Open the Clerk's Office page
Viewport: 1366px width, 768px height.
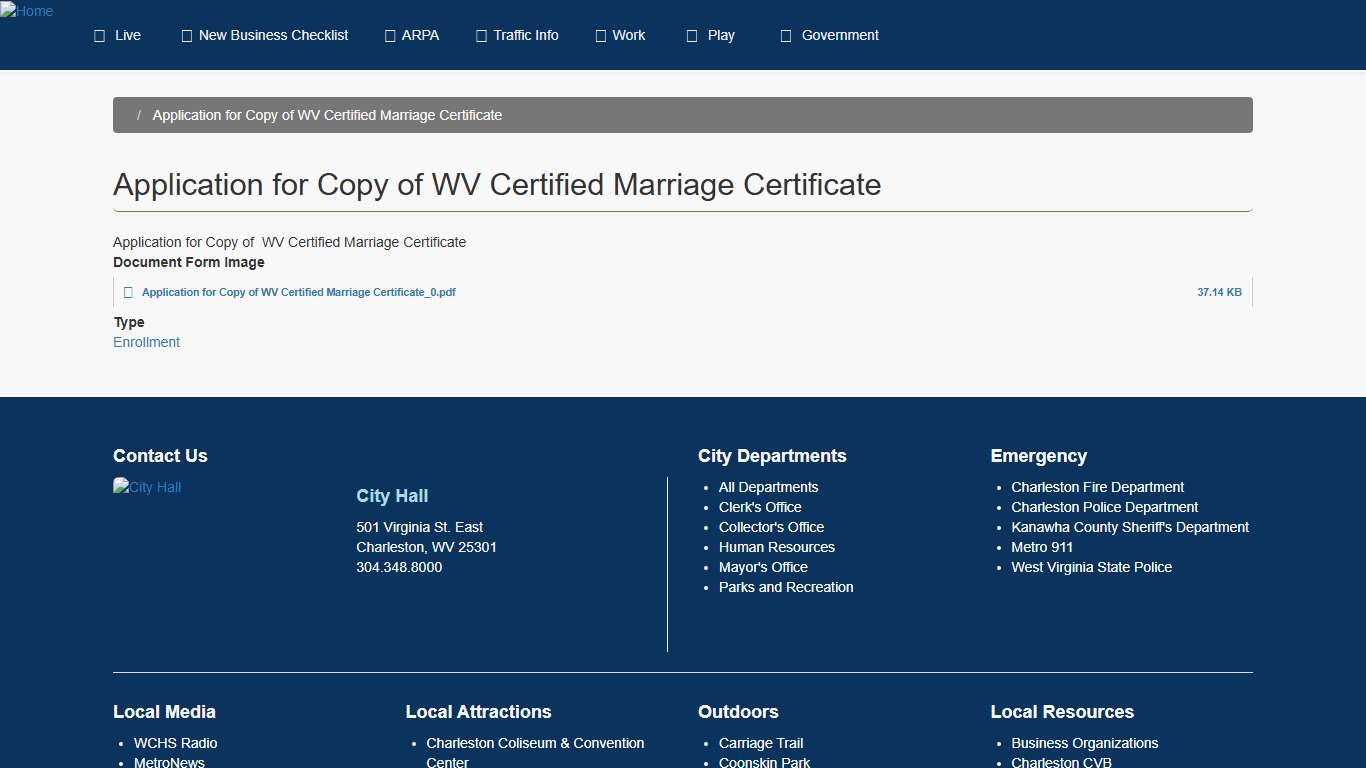[760, 507]
